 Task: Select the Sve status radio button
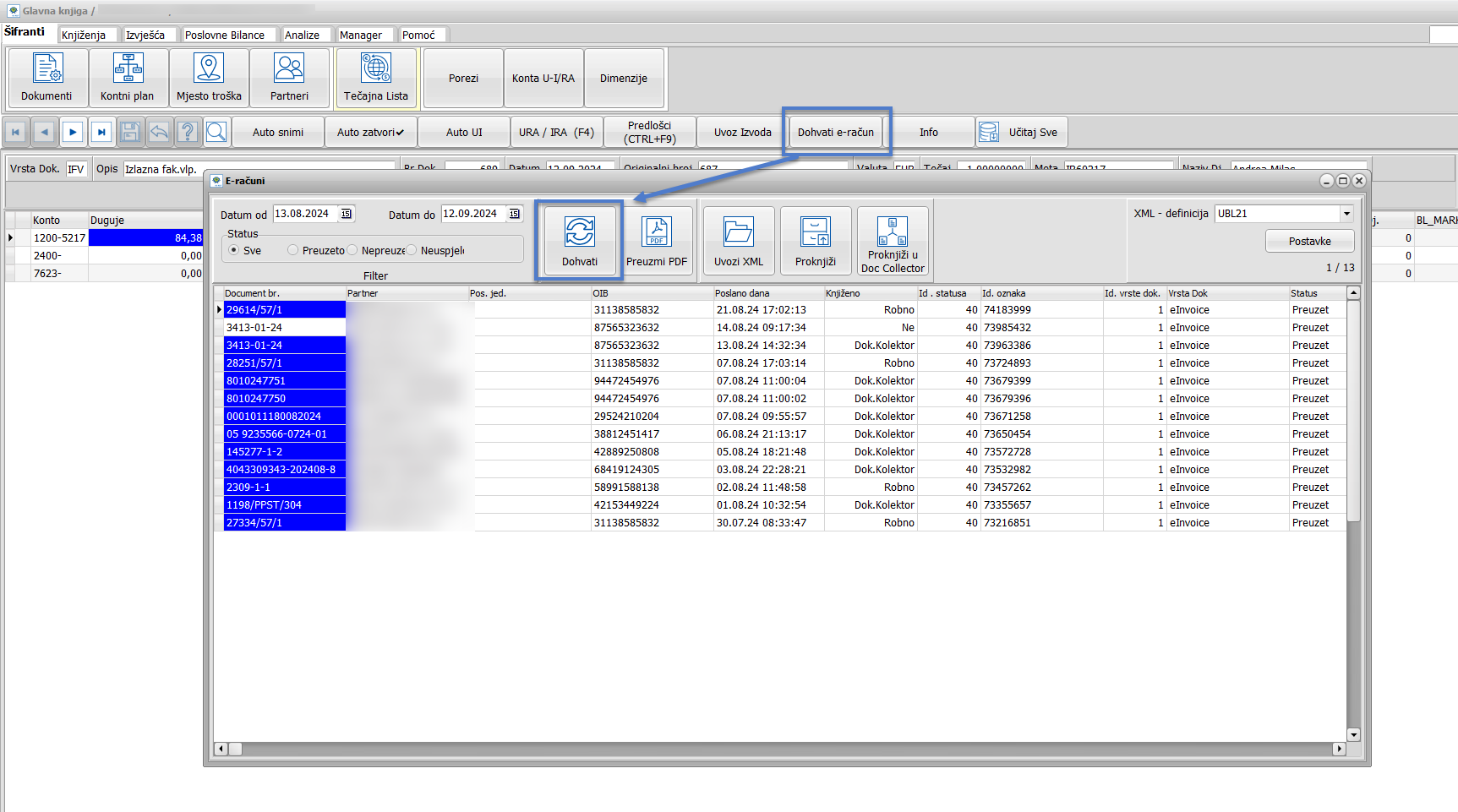tap(234, 250)
